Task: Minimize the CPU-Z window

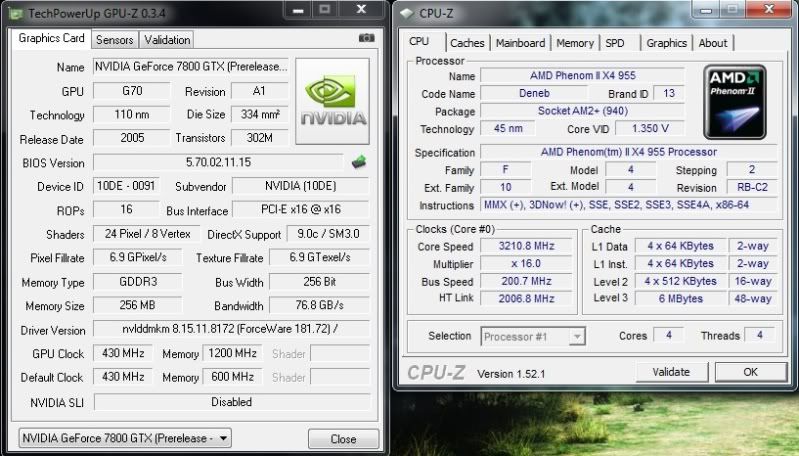Action: pyautogui.click(x=706, y=9)
